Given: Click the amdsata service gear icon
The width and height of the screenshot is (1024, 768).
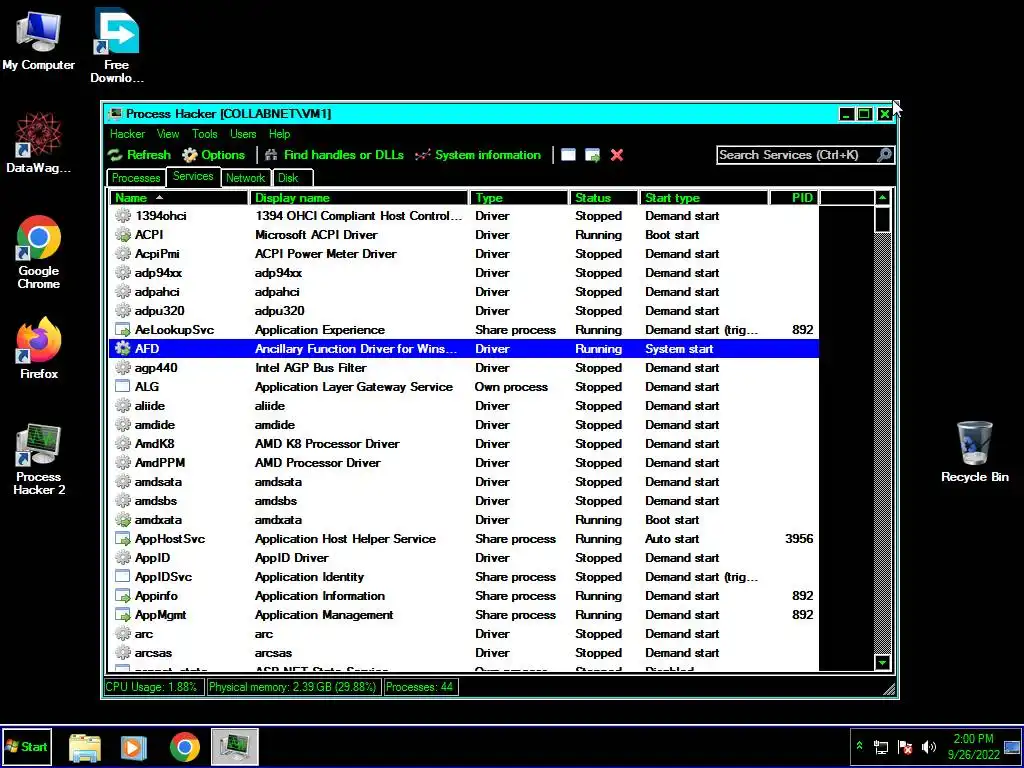Looking at the screenshot, I should click(x=123, y=481).
